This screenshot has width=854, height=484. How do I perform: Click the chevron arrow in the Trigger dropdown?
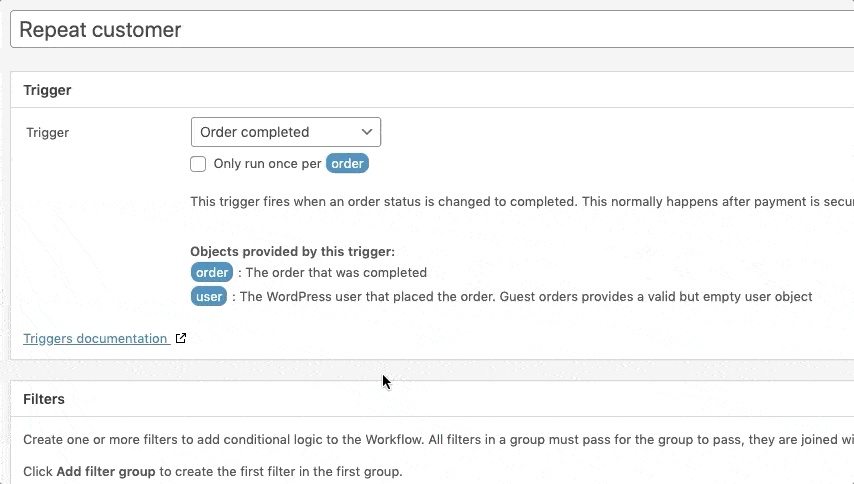(367, 132)
